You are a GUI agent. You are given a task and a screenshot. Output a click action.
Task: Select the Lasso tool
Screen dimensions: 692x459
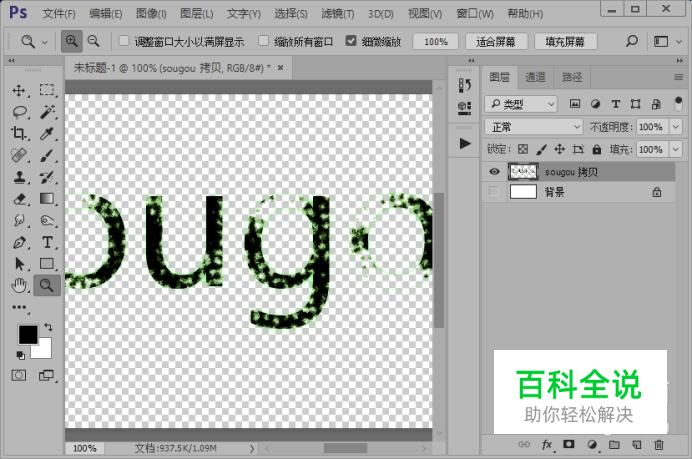click(x=19, y=112)
